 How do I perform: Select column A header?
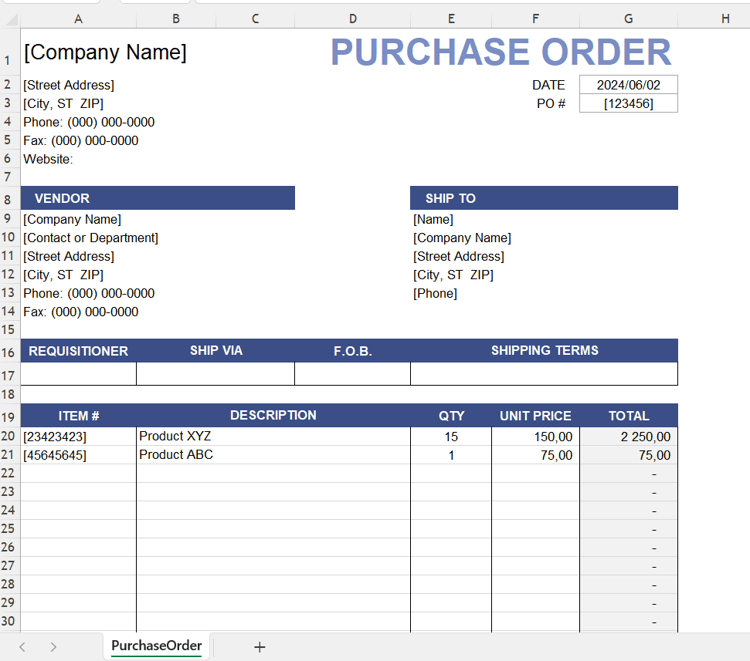(x=78, y=19)
